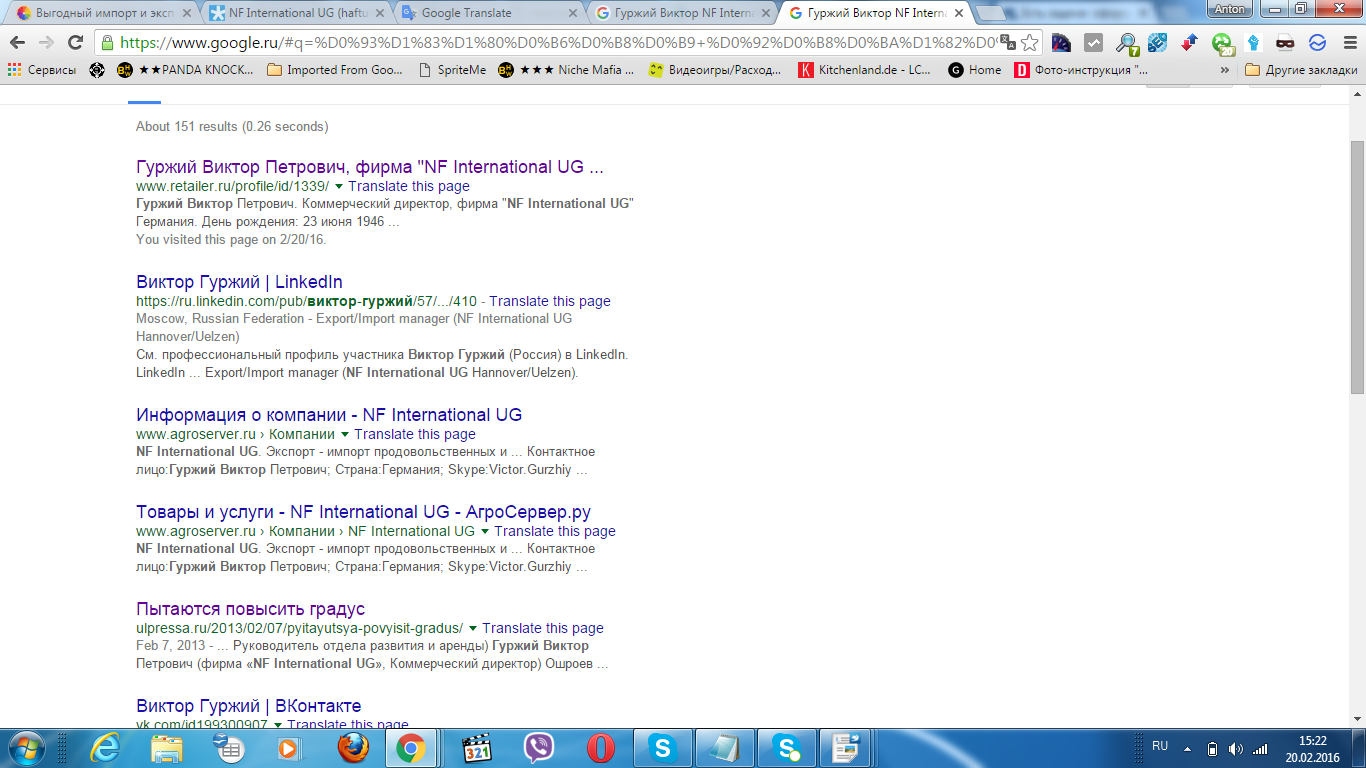
Task: Click the network signal icon in the tray
Action: (1260, 748)
